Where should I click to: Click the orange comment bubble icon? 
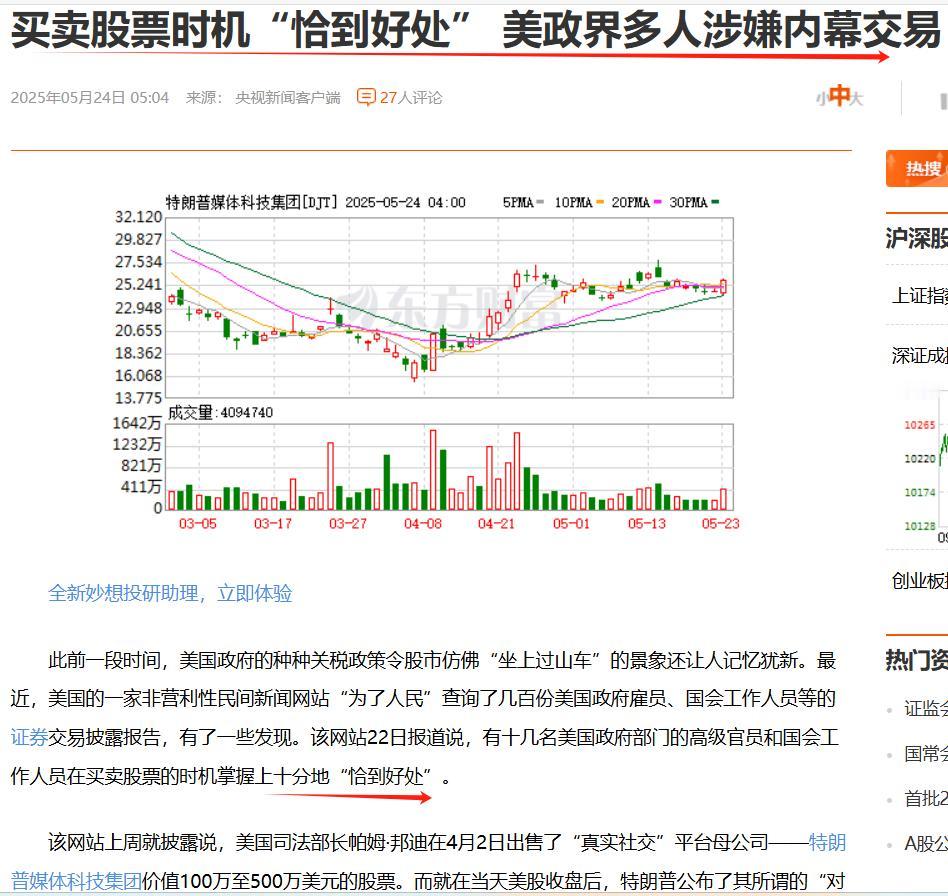pos(366,97)
